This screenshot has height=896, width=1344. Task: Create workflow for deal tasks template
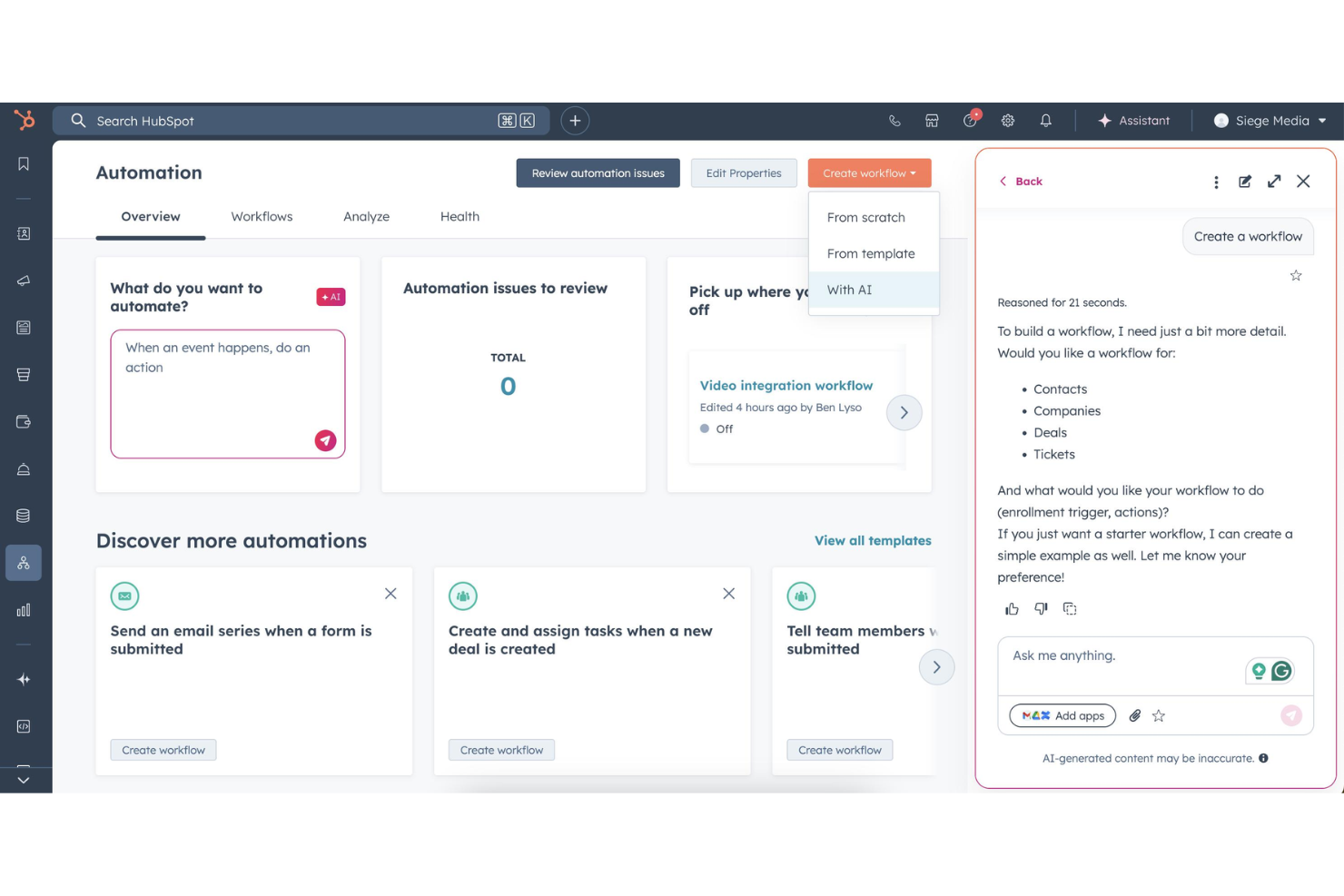pyautogui.click(x=501, y=751)
